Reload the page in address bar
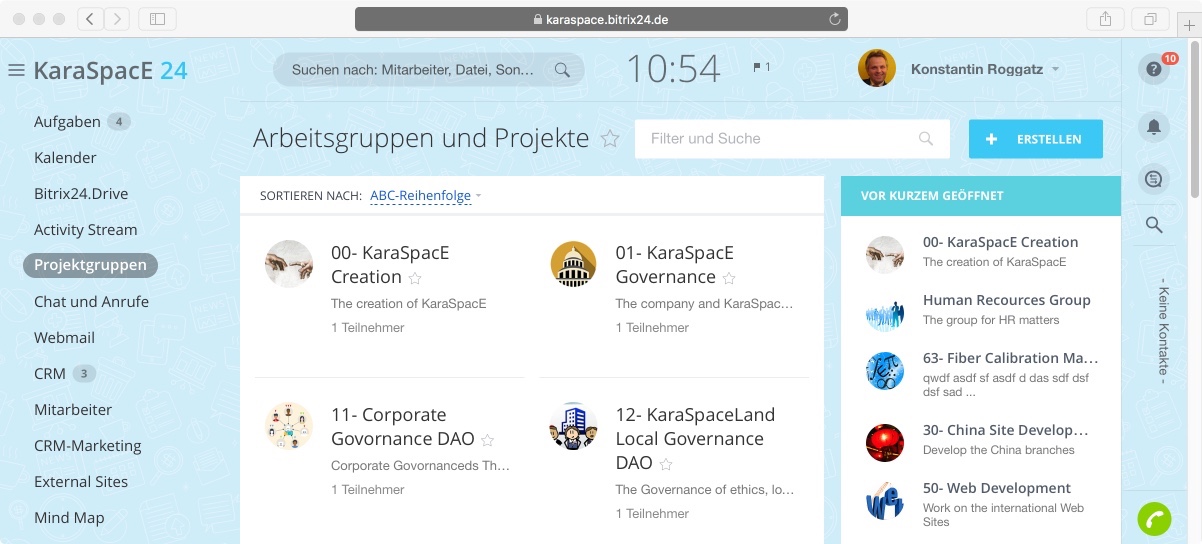The width and height of the screenshot is (1202, 544). pos(835,19)
